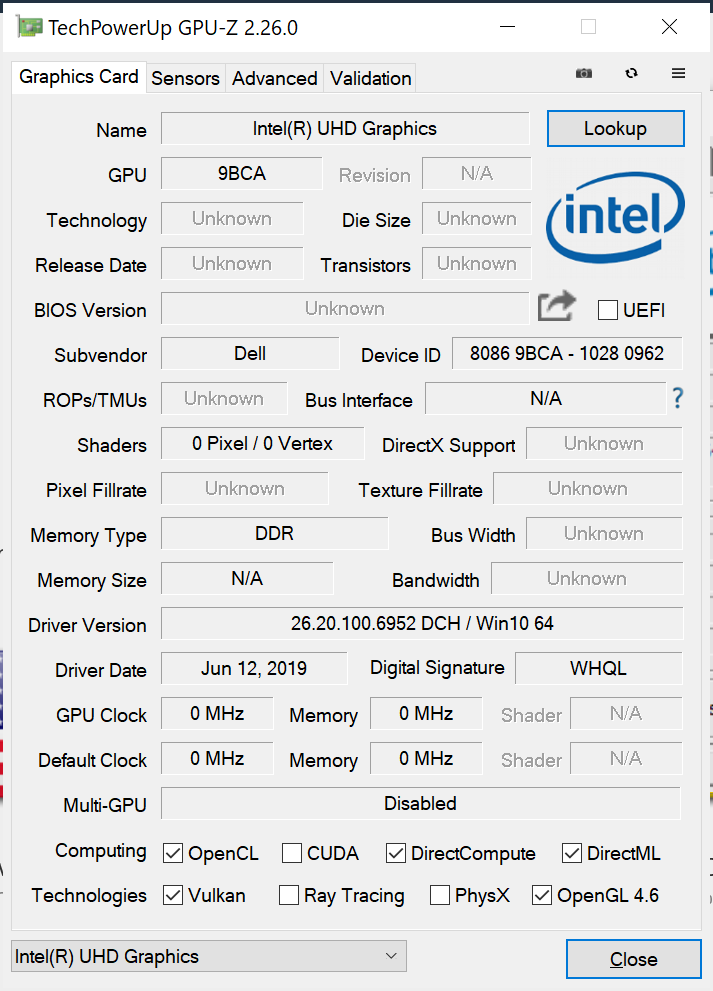Screen dimensions: 713x991
Task: Click the Driver Version field
Action: coord(422,624)
